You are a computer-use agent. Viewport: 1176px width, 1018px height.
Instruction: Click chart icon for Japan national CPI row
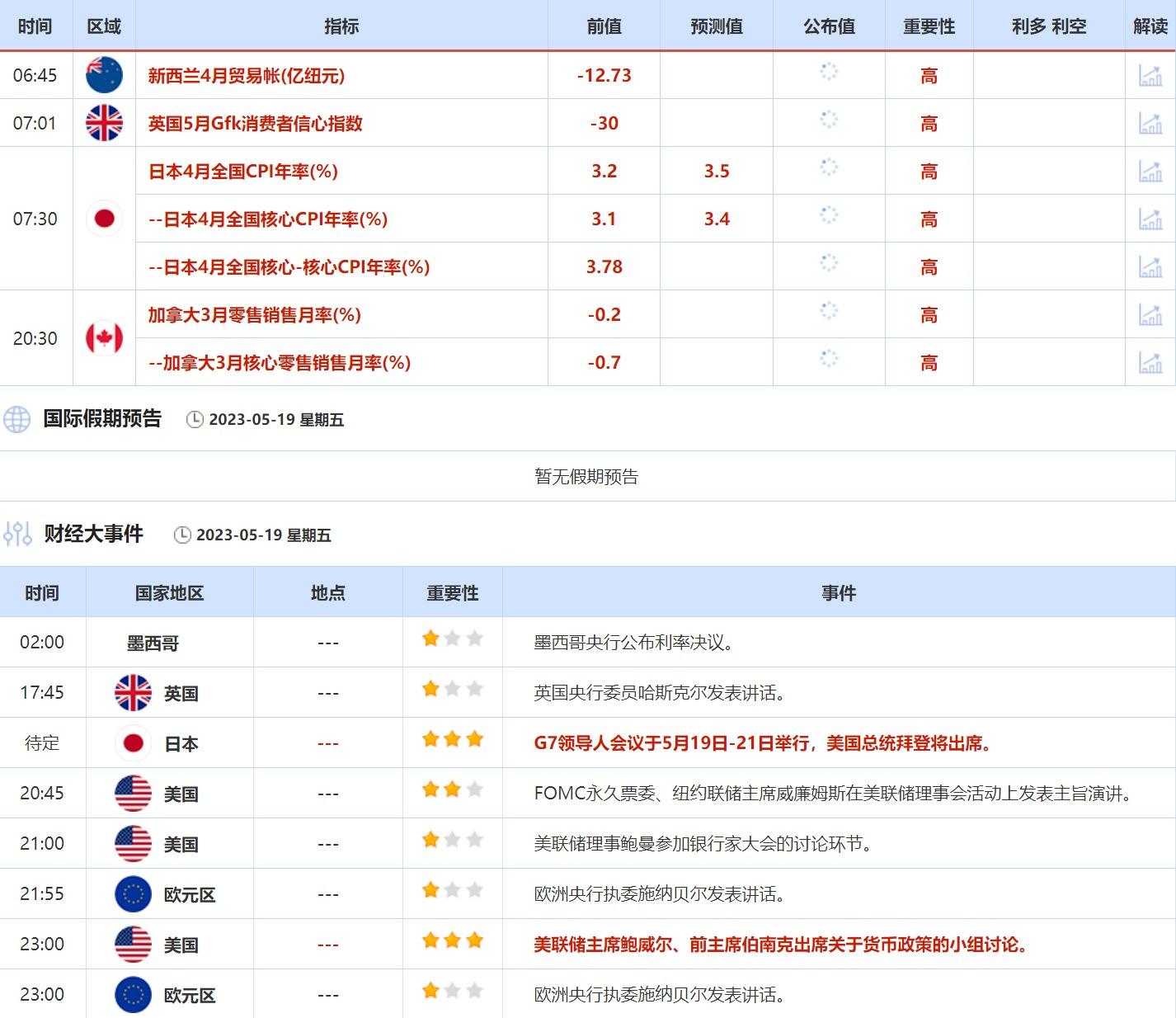coord(1150,171)
